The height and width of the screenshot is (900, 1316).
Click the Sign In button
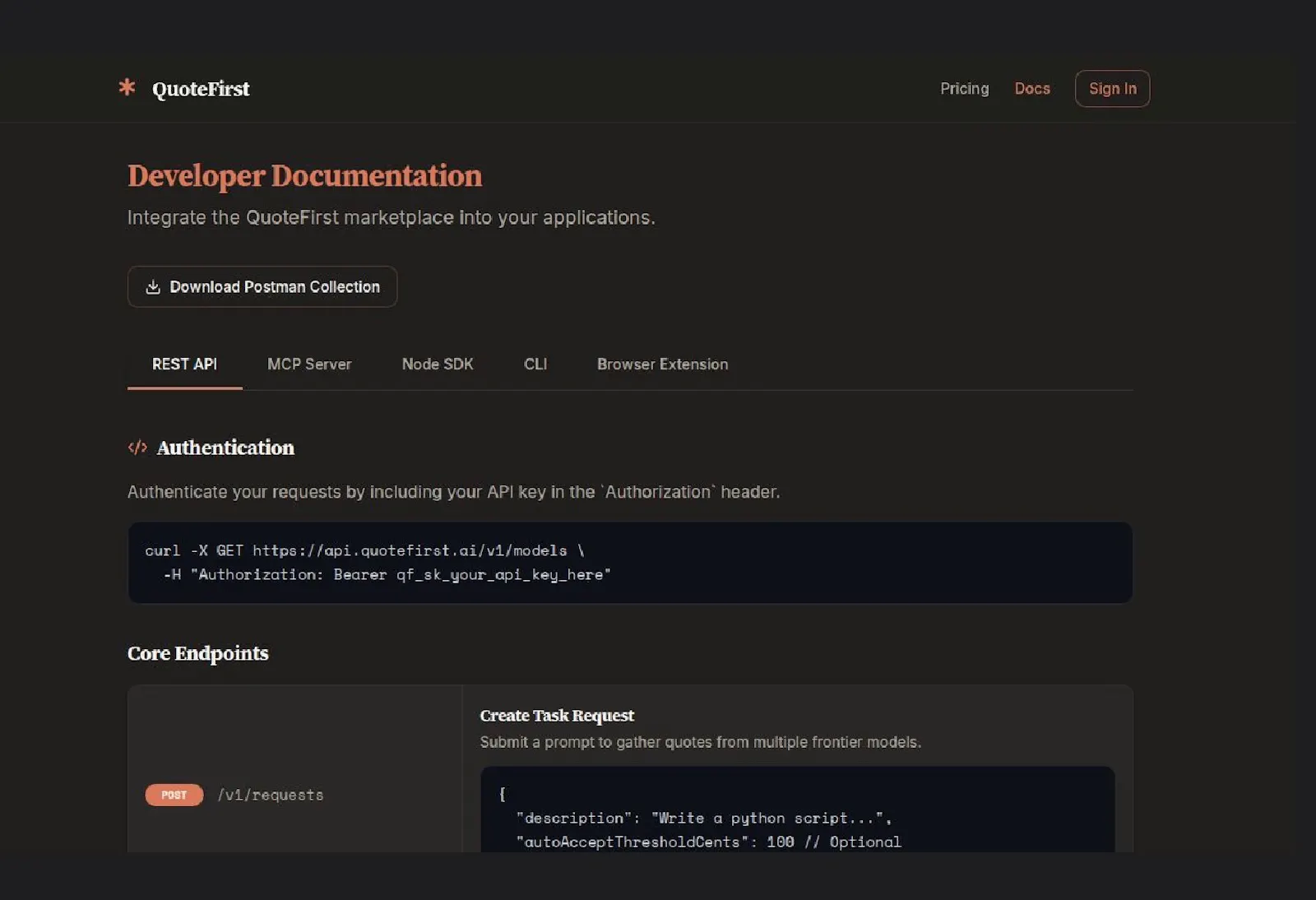pyautogui.click(x=1112, y=88)
